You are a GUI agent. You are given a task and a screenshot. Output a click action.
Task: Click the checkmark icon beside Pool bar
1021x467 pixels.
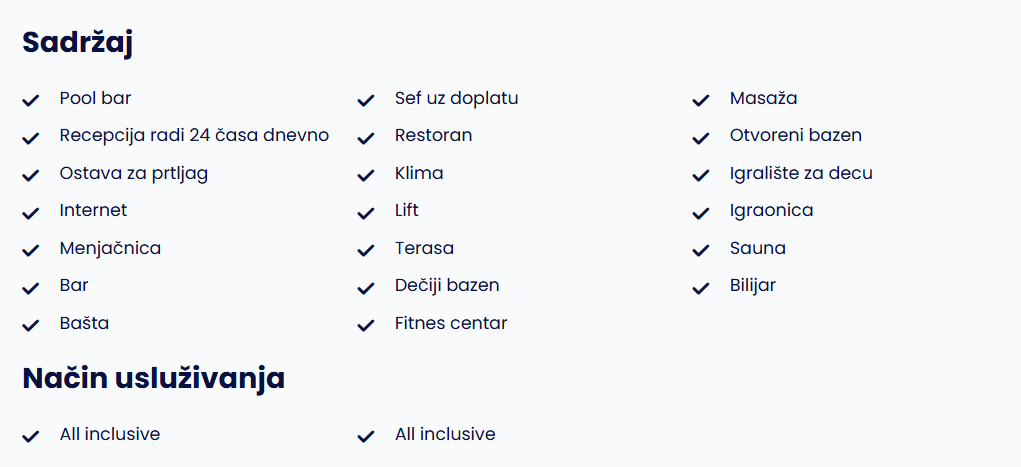pyautogui.click(x=31, y=100)
